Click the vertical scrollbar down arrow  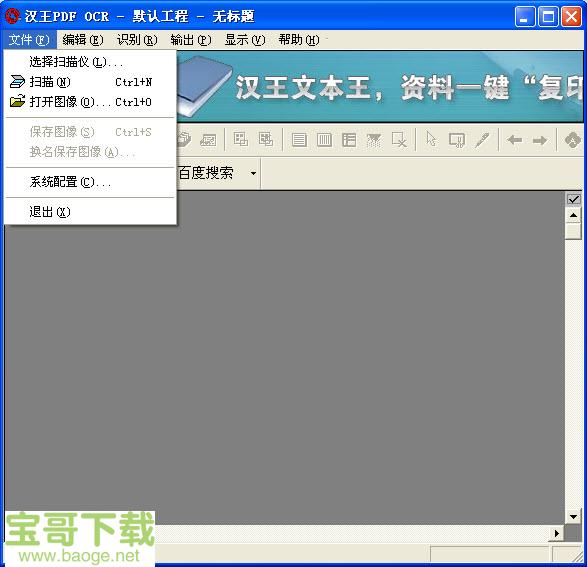tap(573, 517)
